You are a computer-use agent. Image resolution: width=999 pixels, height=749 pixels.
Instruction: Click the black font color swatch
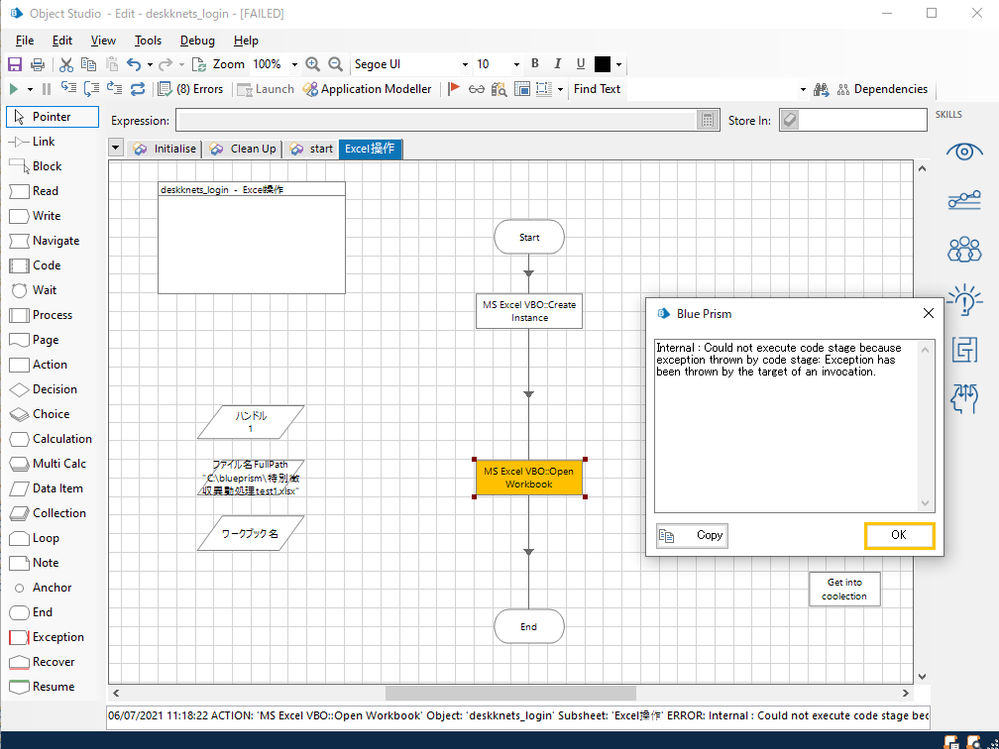pos(602,64)
